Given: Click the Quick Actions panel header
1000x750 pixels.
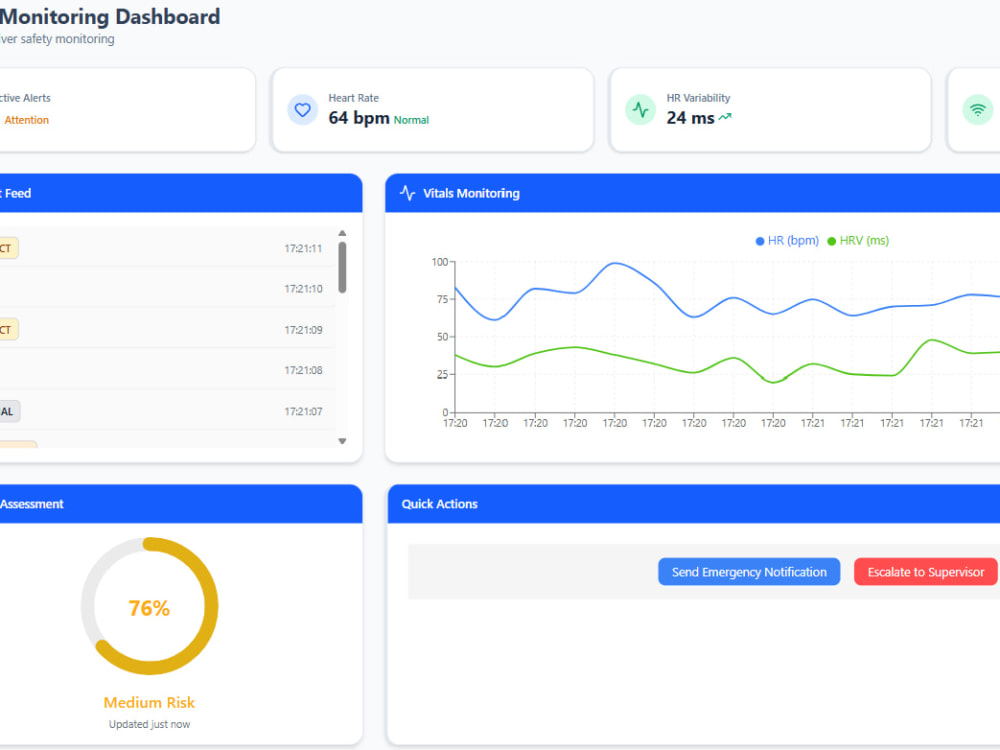Looking at the screenshot, I should [x=694, y=504].
